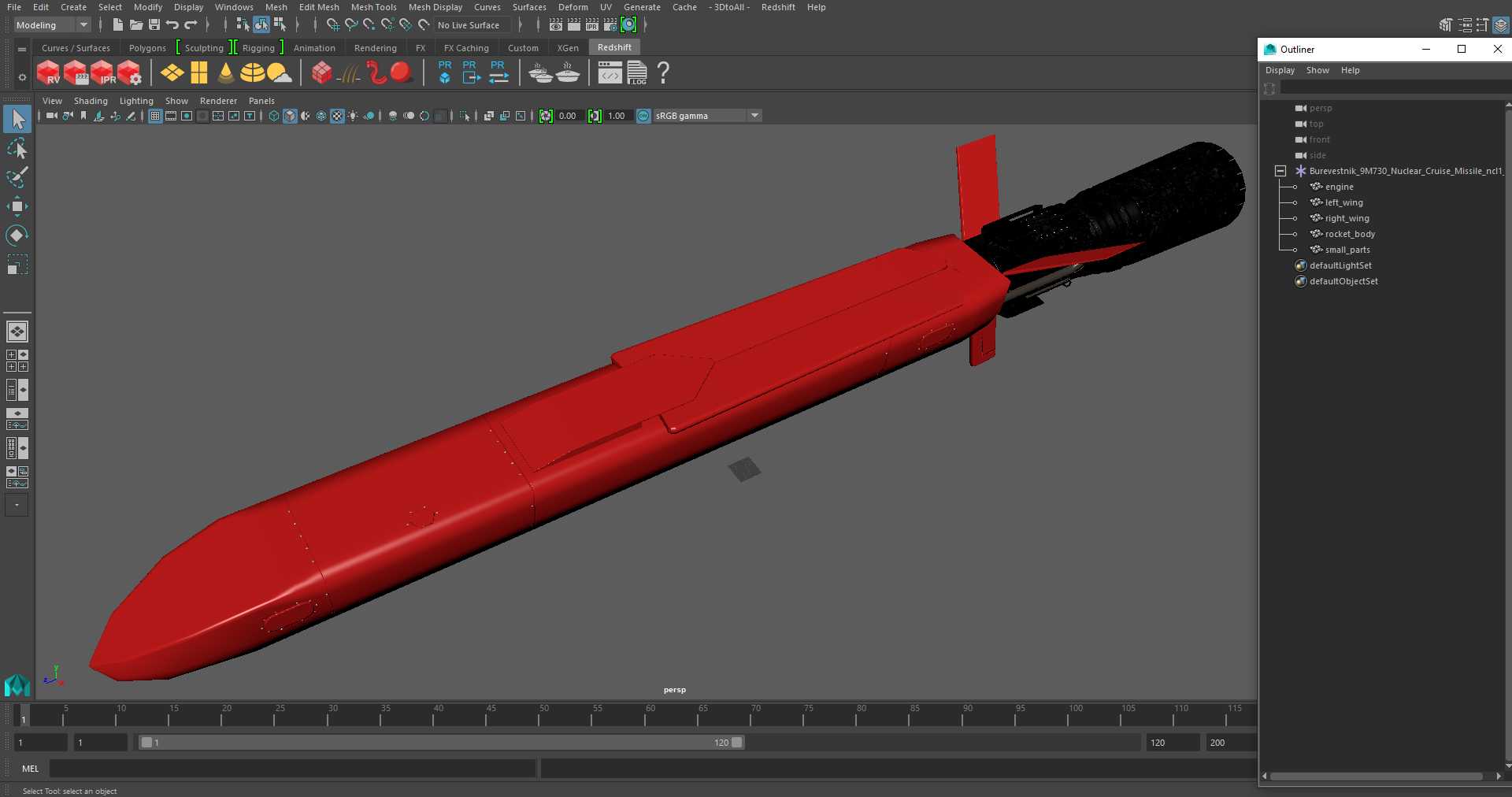Choose the Move tool
The image size is (1512, 797).
[17, 206]
